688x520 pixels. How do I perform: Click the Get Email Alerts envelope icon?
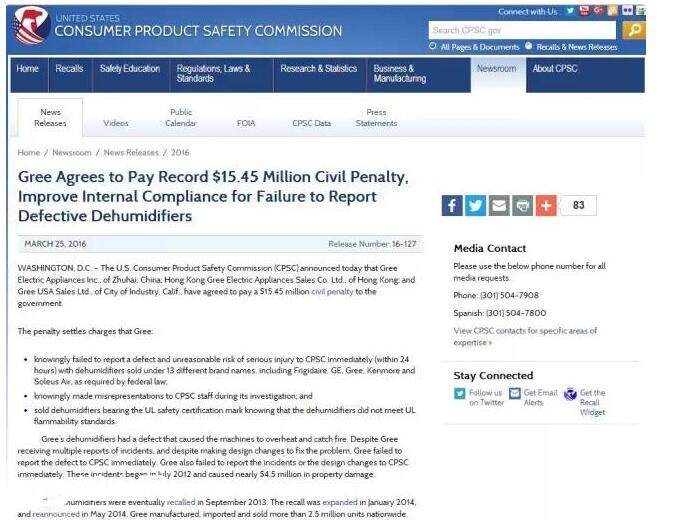(515, 394)
